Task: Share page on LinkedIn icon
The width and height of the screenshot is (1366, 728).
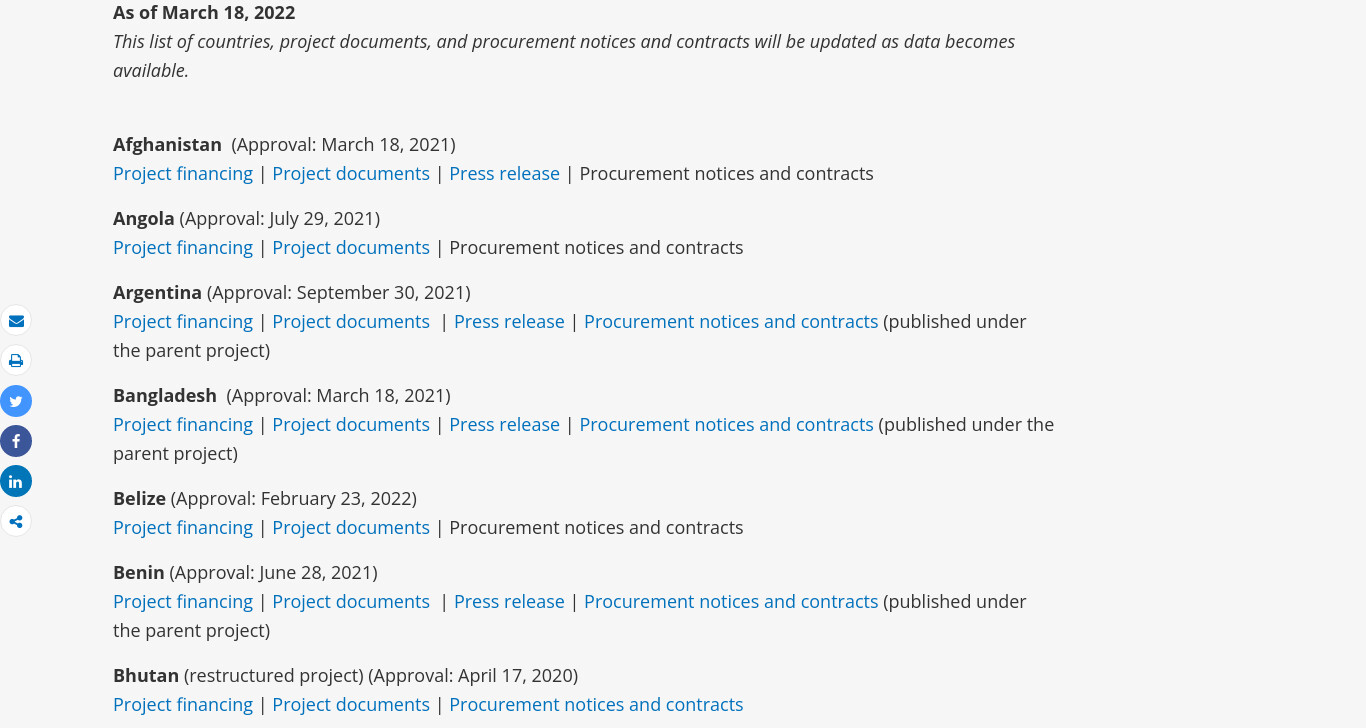Action: [16, 481]
